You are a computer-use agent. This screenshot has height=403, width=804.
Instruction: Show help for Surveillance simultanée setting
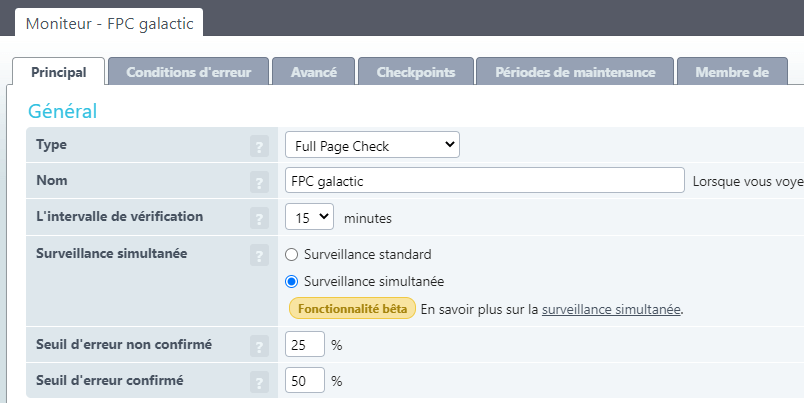[x=259, y=255]
